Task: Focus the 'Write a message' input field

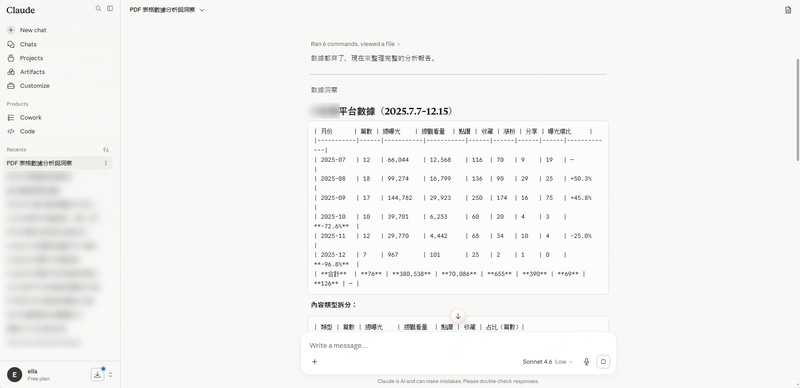Action: pos(458,346)
